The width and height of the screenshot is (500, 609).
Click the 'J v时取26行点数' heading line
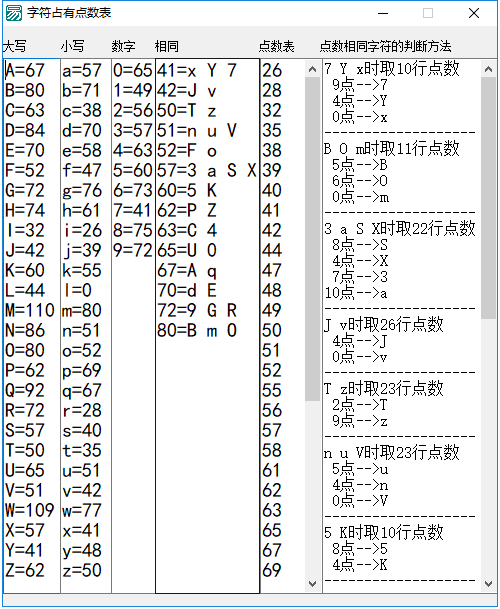[383, 324]
